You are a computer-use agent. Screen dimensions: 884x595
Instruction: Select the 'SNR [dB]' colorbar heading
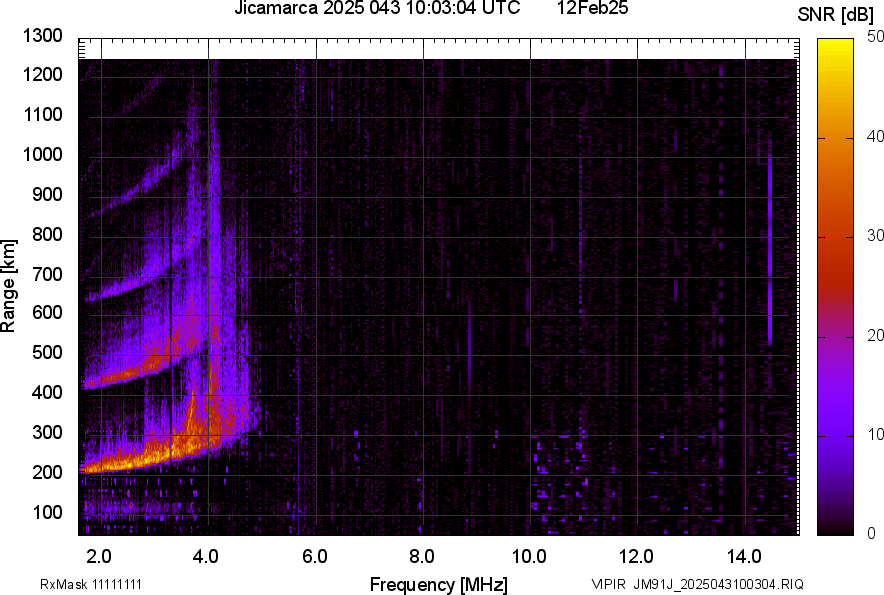pos(836,14)
